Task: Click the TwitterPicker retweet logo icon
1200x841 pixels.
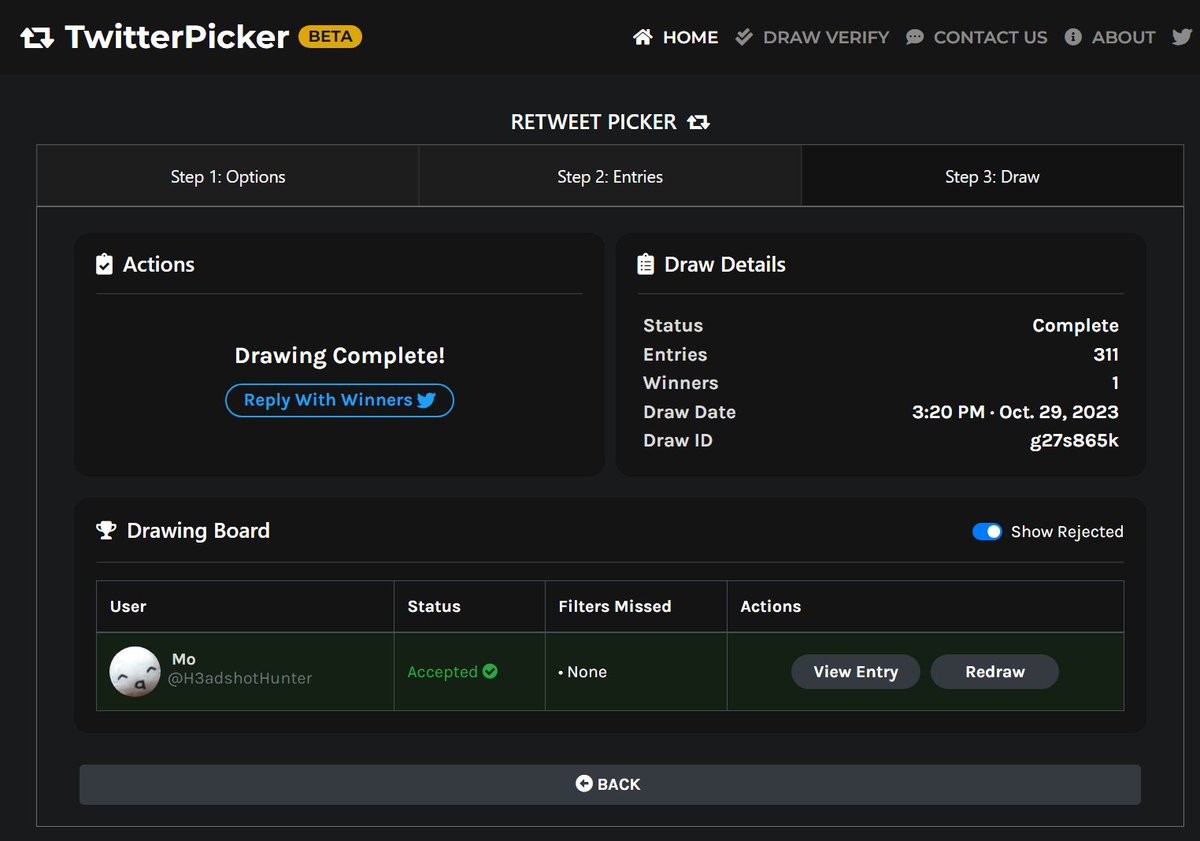Action: pos(37,38)
